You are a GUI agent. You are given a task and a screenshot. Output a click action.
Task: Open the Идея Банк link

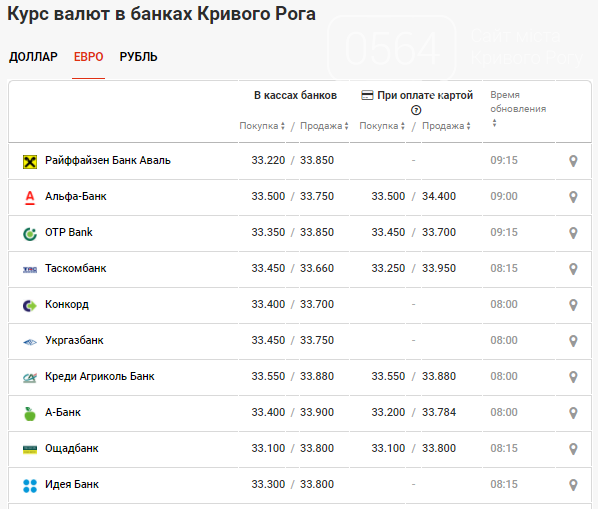point(72,484)
